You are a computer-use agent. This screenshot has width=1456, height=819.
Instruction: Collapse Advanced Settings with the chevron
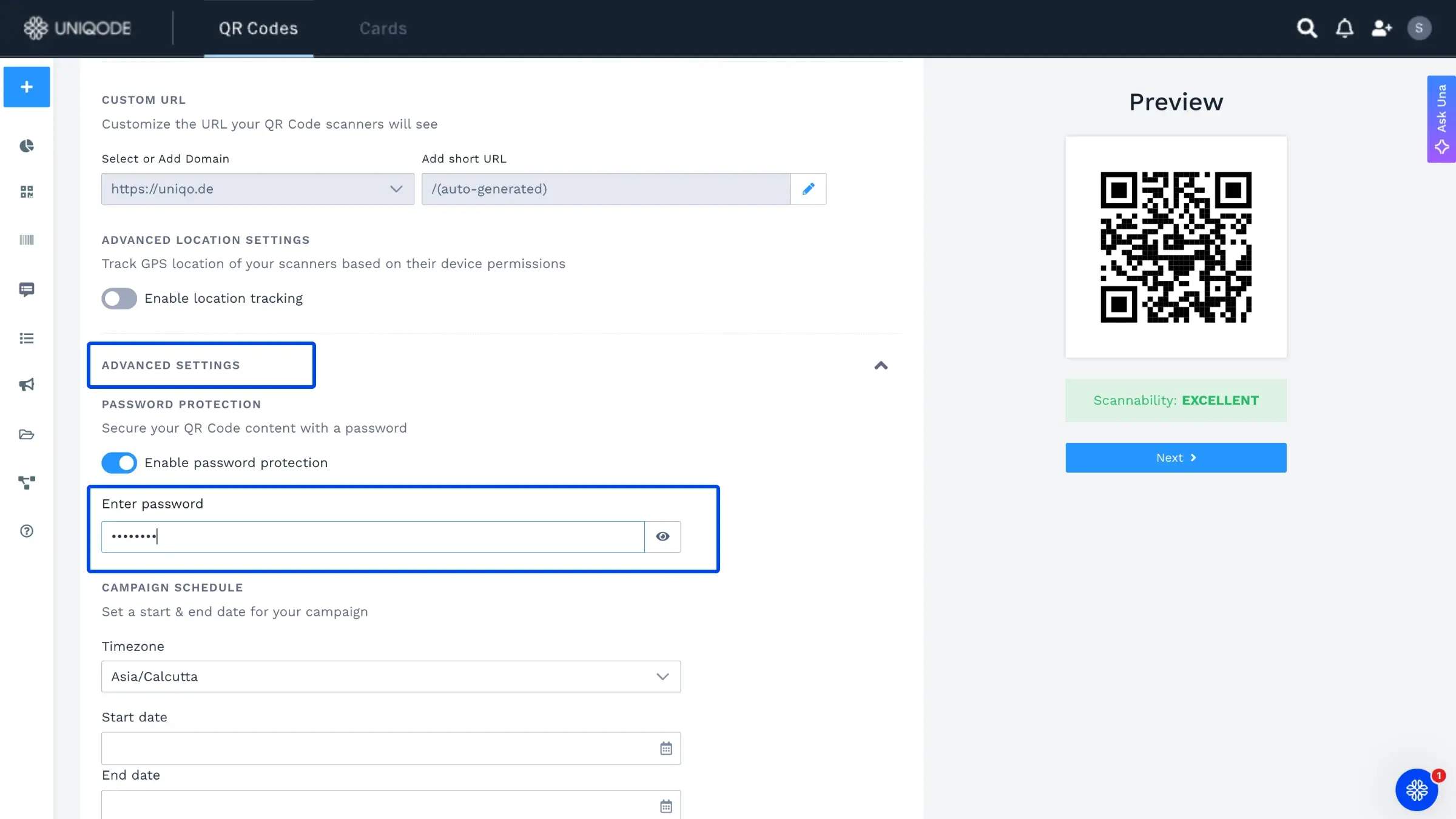(x=881, y=365)
